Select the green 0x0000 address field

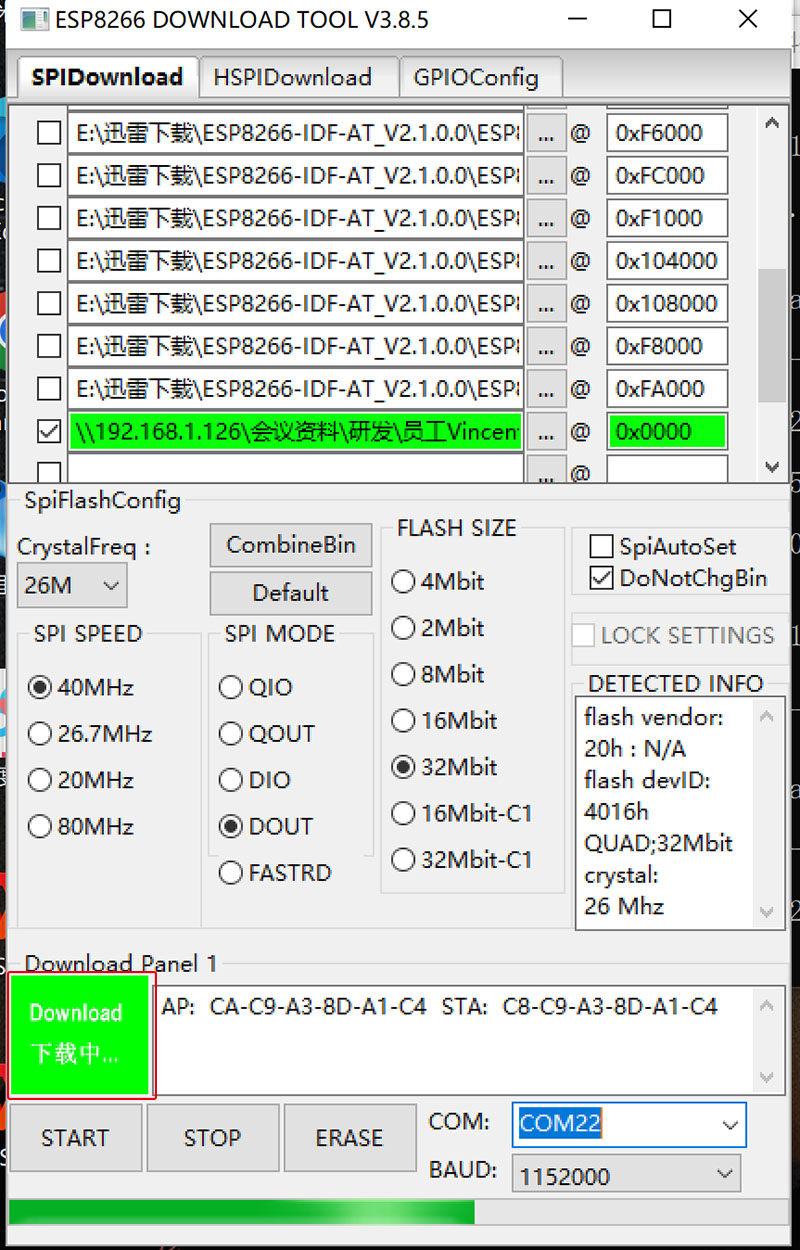(x=667, y=432)
